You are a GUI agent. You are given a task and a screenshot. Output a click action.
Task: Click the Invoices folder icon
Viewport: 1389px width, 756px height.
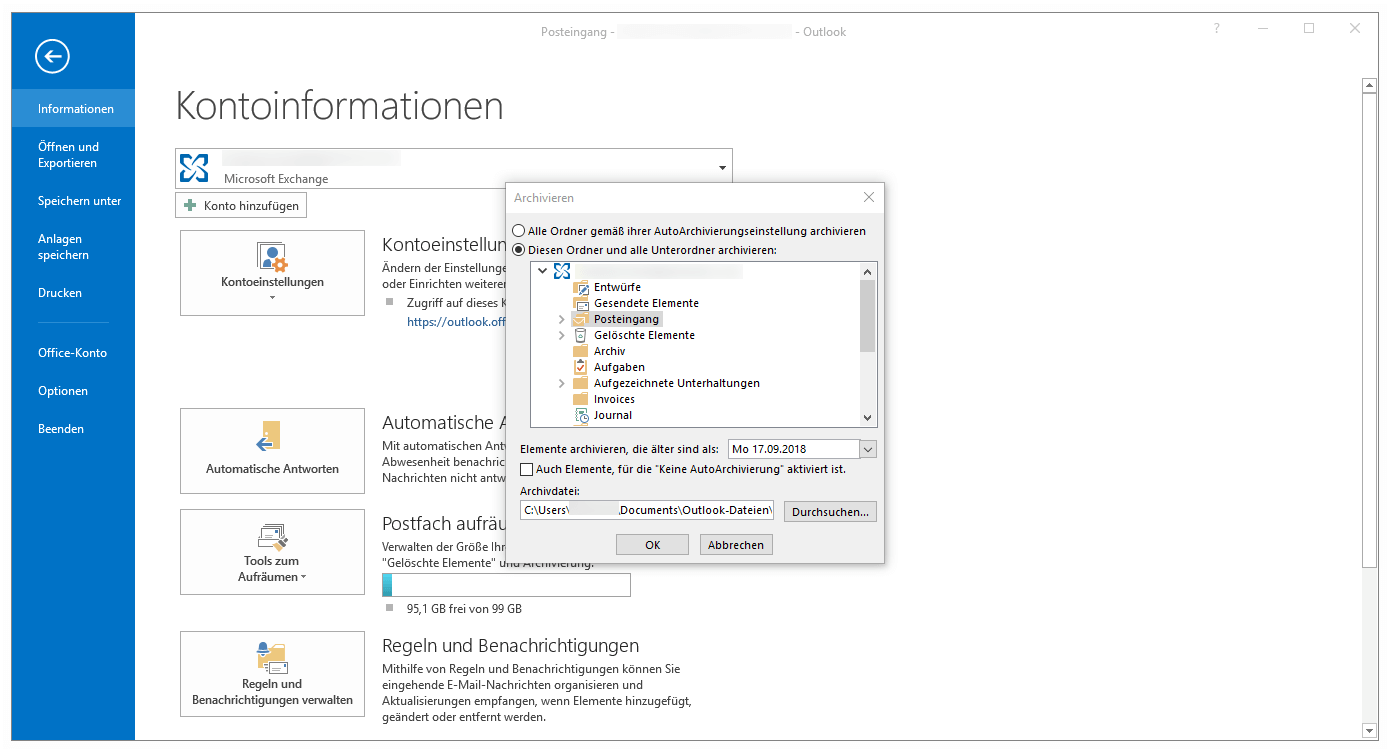[581, 399]
